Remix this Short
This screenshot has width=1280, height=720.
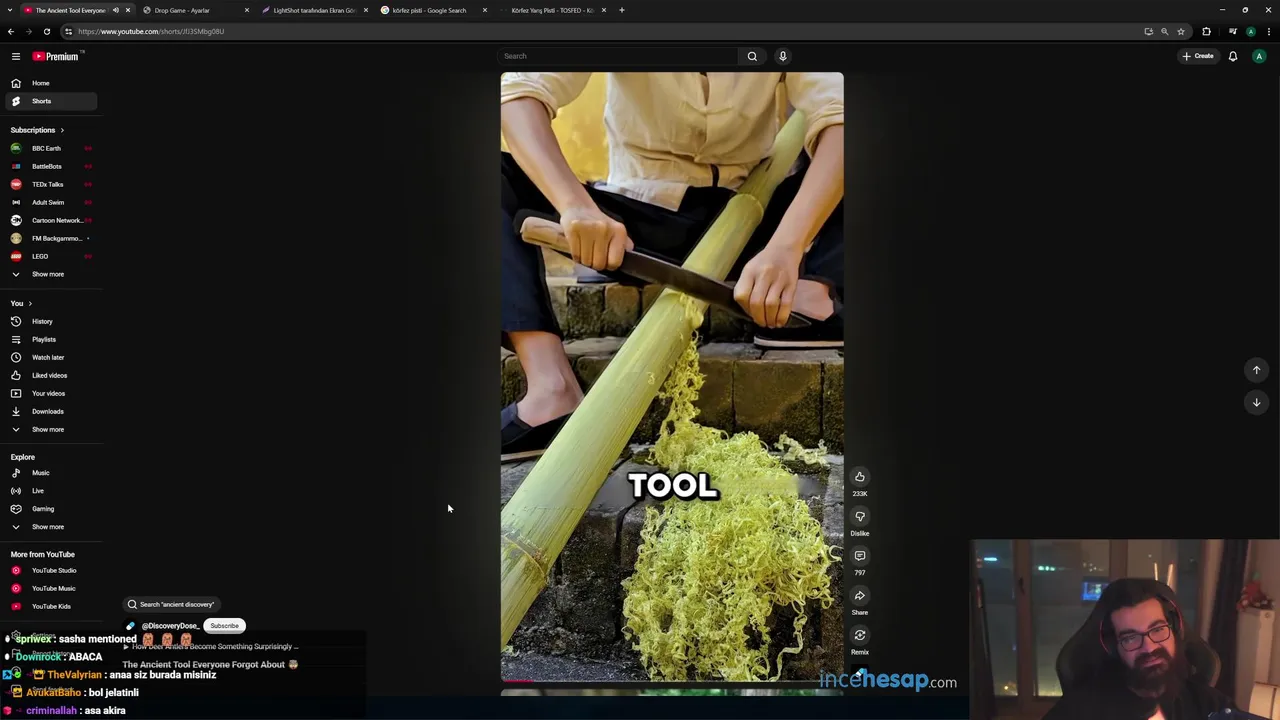(860, 635)
